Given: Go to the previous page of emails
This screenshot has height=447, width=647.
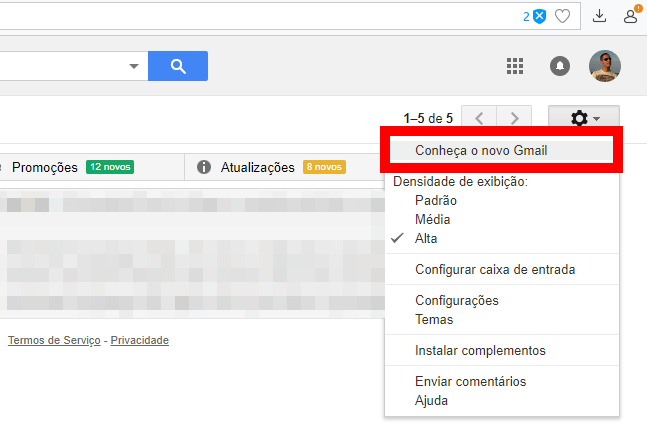Looking at the screenshot, I should 479,119.
